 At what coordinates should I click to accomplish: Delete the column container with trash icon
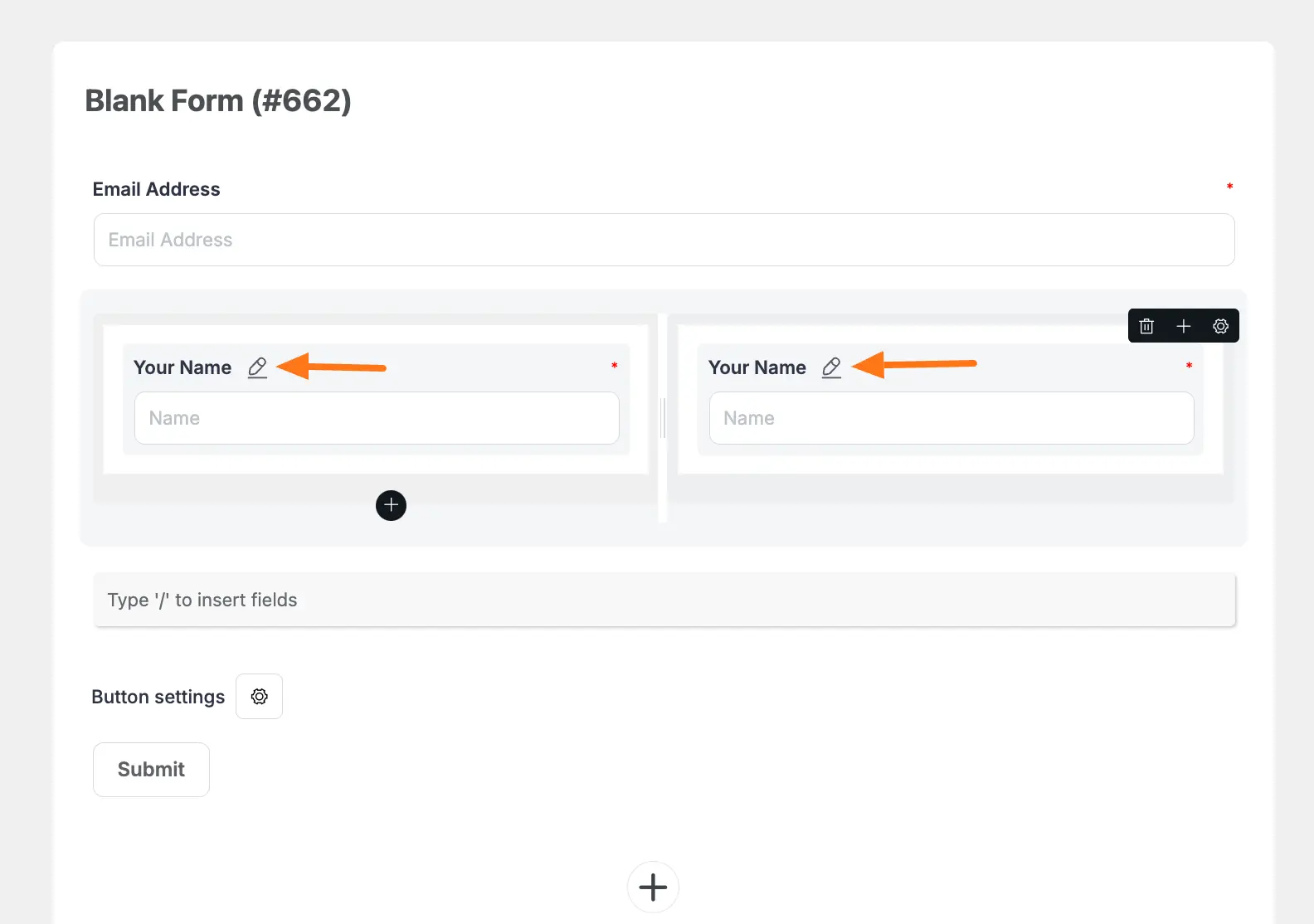click(x=1146, y=326)
